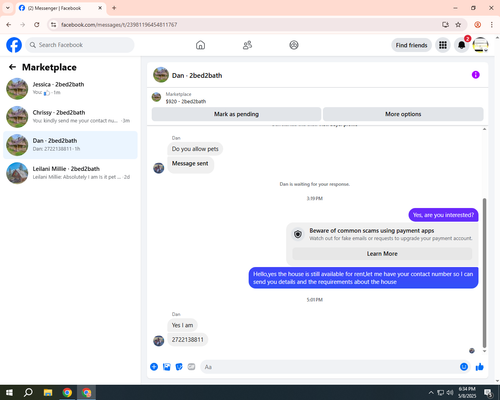Click the install app icon in address bar
Image resolution: width=500 pixels, height=400 pixels.
point(445,25)
